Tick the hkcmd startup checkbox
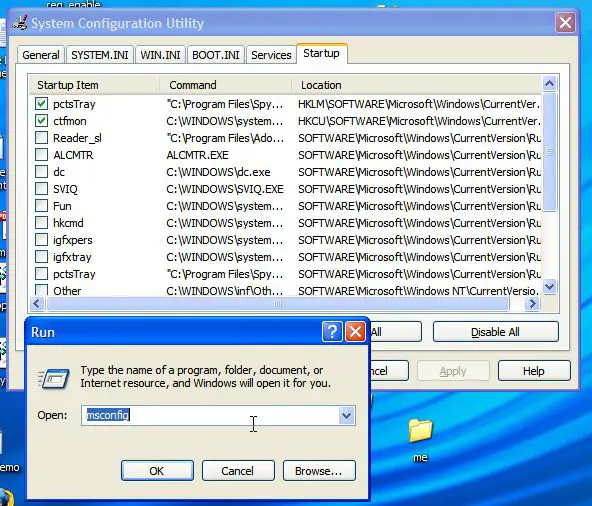 tap(41, 222)
